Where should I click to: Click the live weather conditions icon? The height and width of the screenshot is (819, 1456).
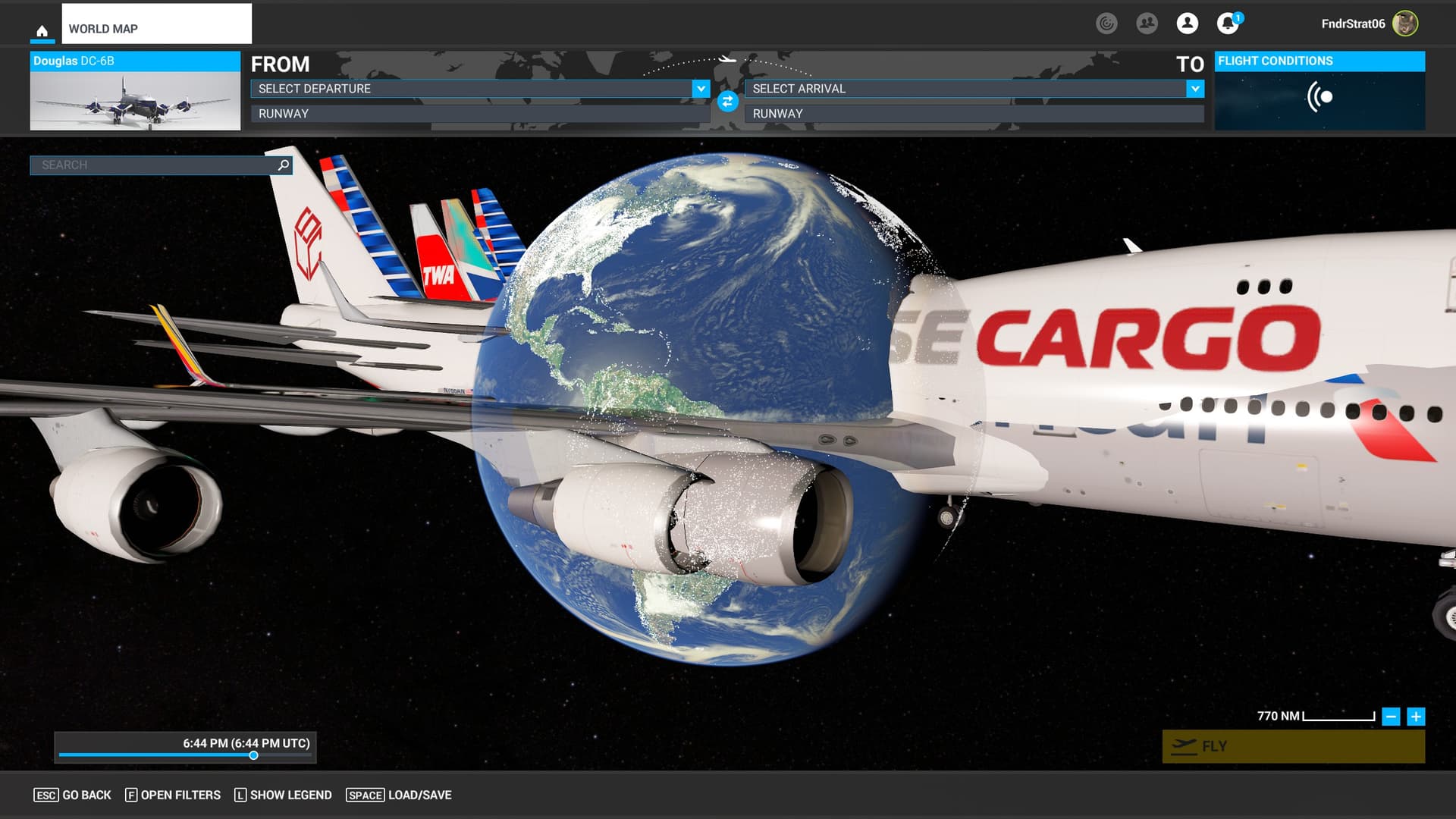[1319, 97]
